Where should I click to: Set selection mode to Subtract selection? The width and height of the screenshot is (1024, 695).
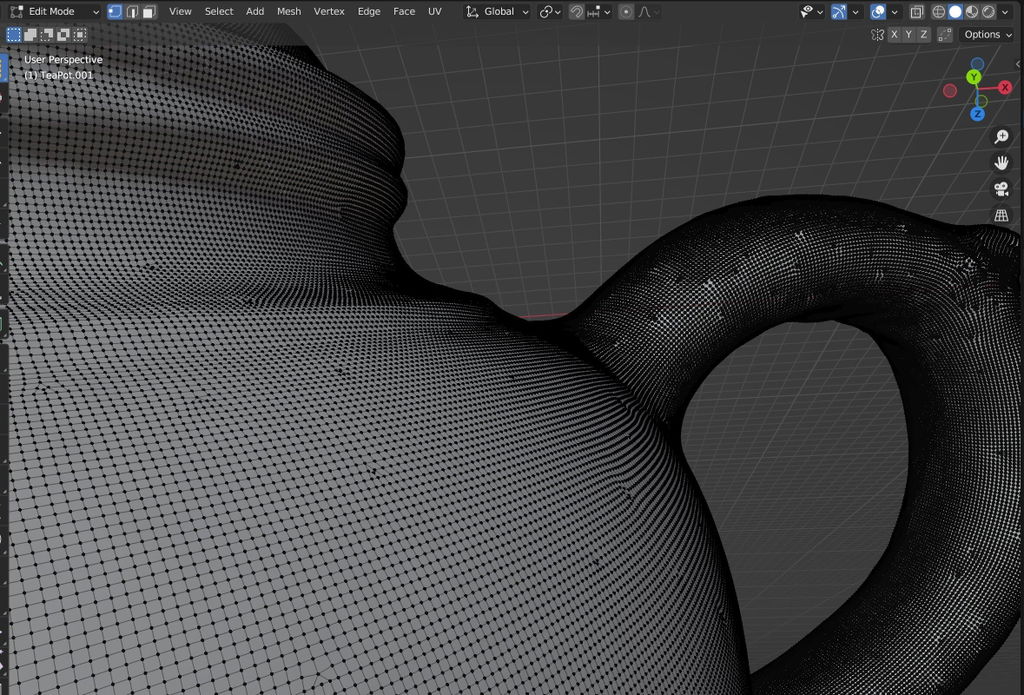pyautogui.click(x=46, y=35)
